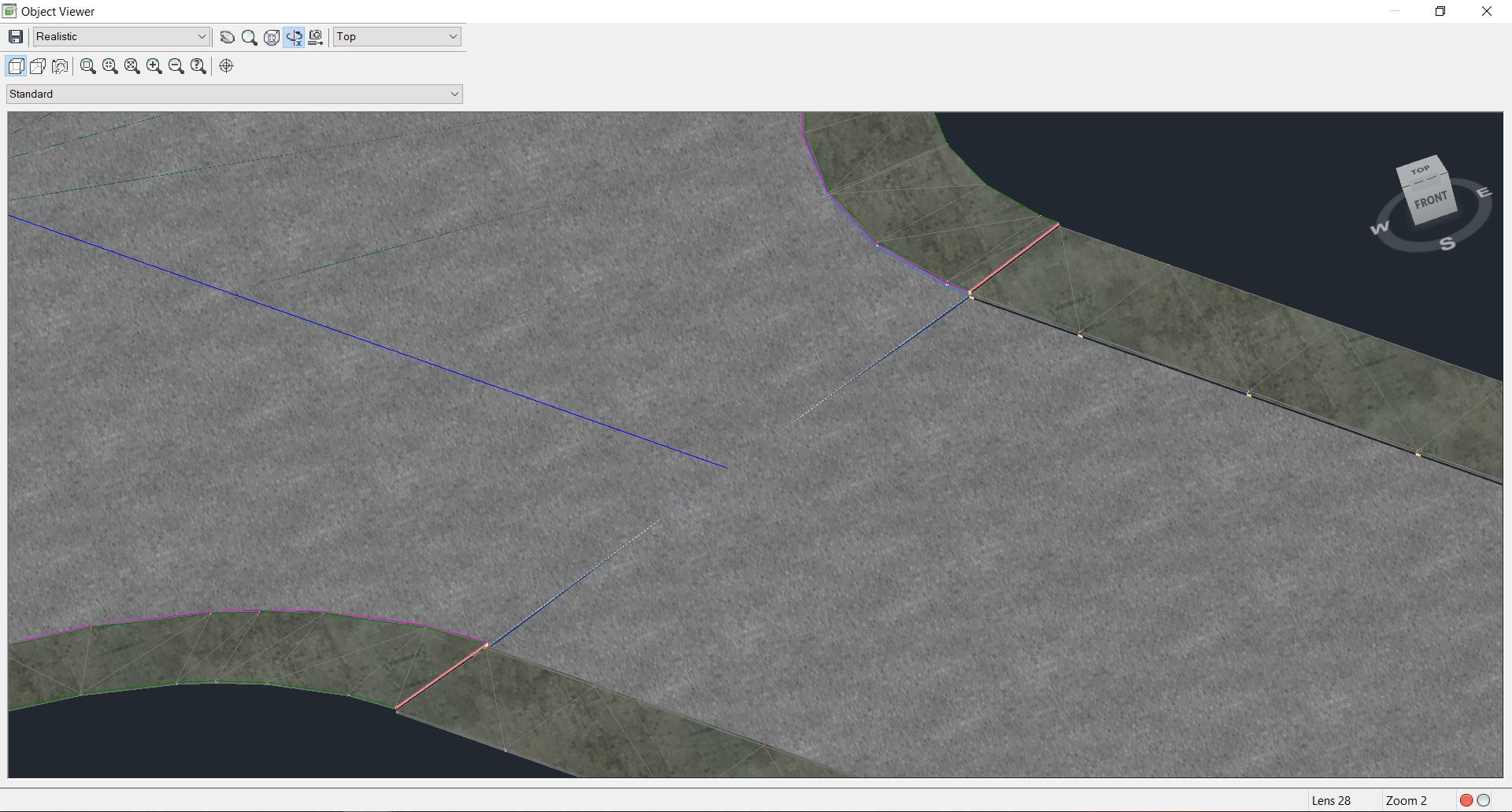Click the Zoom Out magnifier icon
This screenshot has height=812, width=1512.
coord(176,66)
